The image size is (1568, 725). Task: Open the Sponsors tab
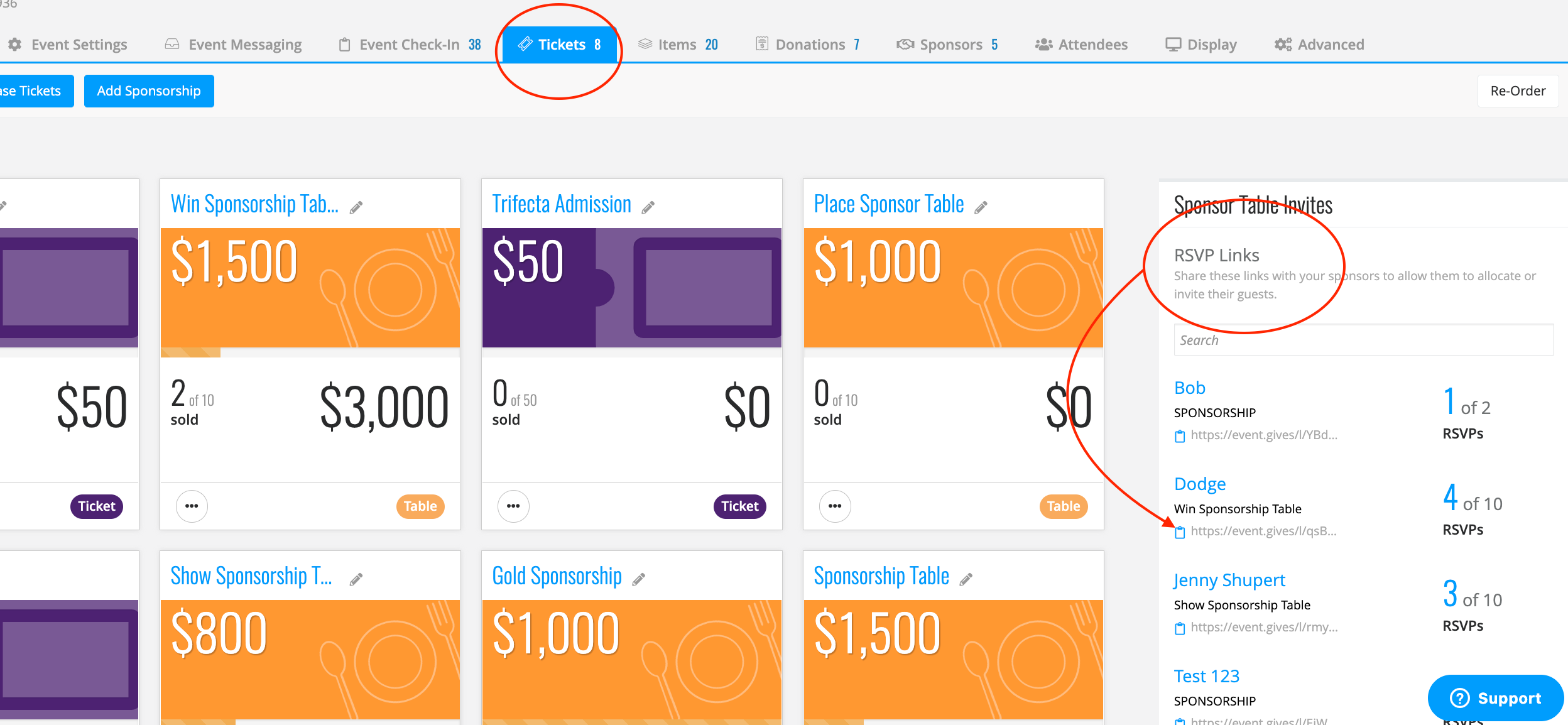point(947,45)
